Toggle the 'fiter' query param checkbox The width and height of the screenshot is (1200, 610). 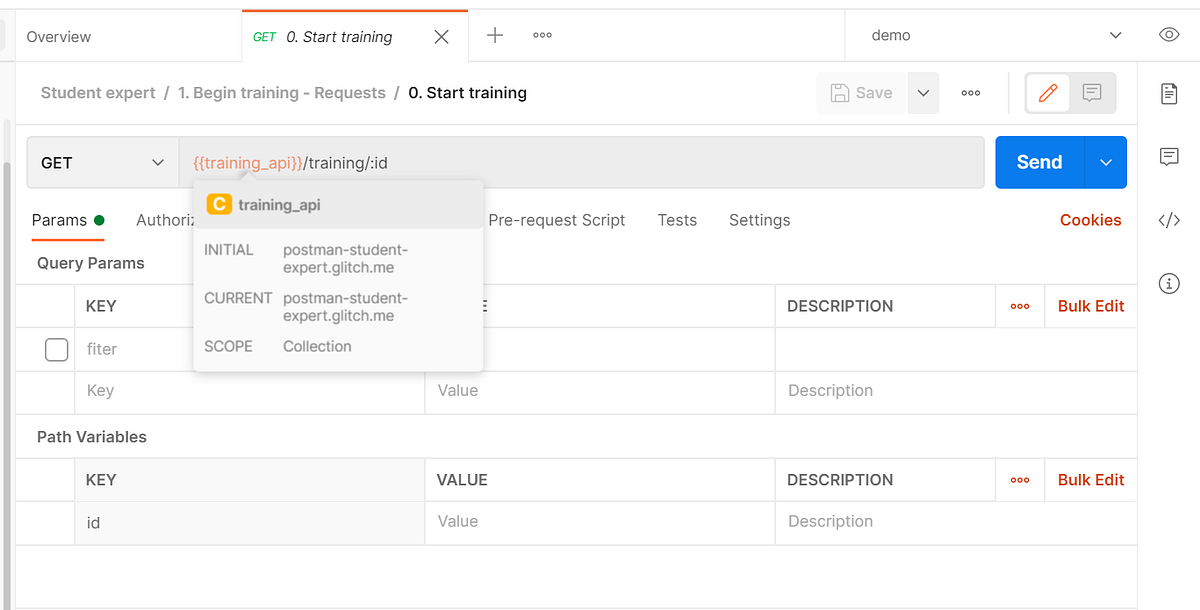pyautogui.click(x=57, y=349)
